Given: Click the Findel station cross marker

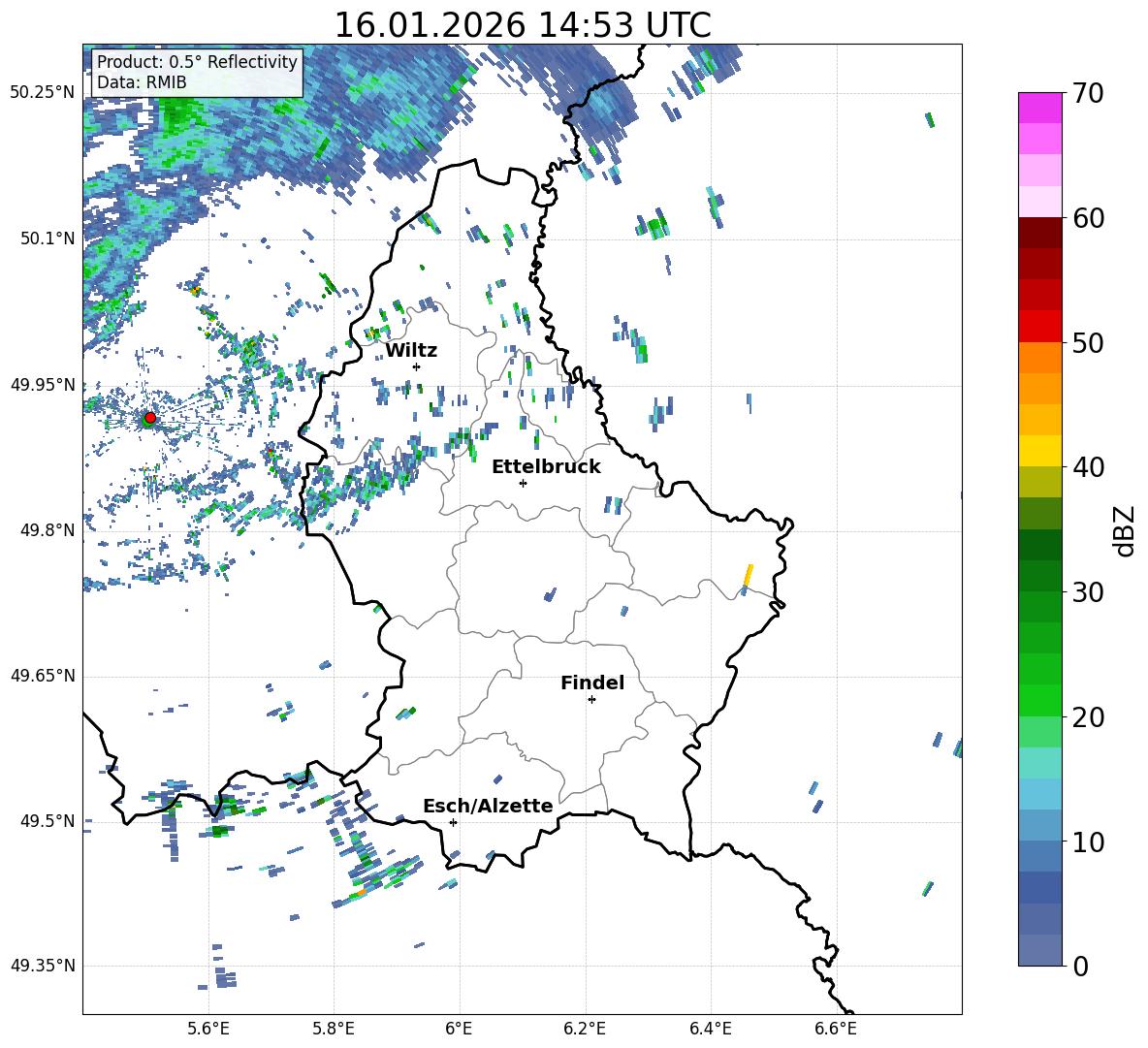Looking at the screenshot, I should [591, 700].
